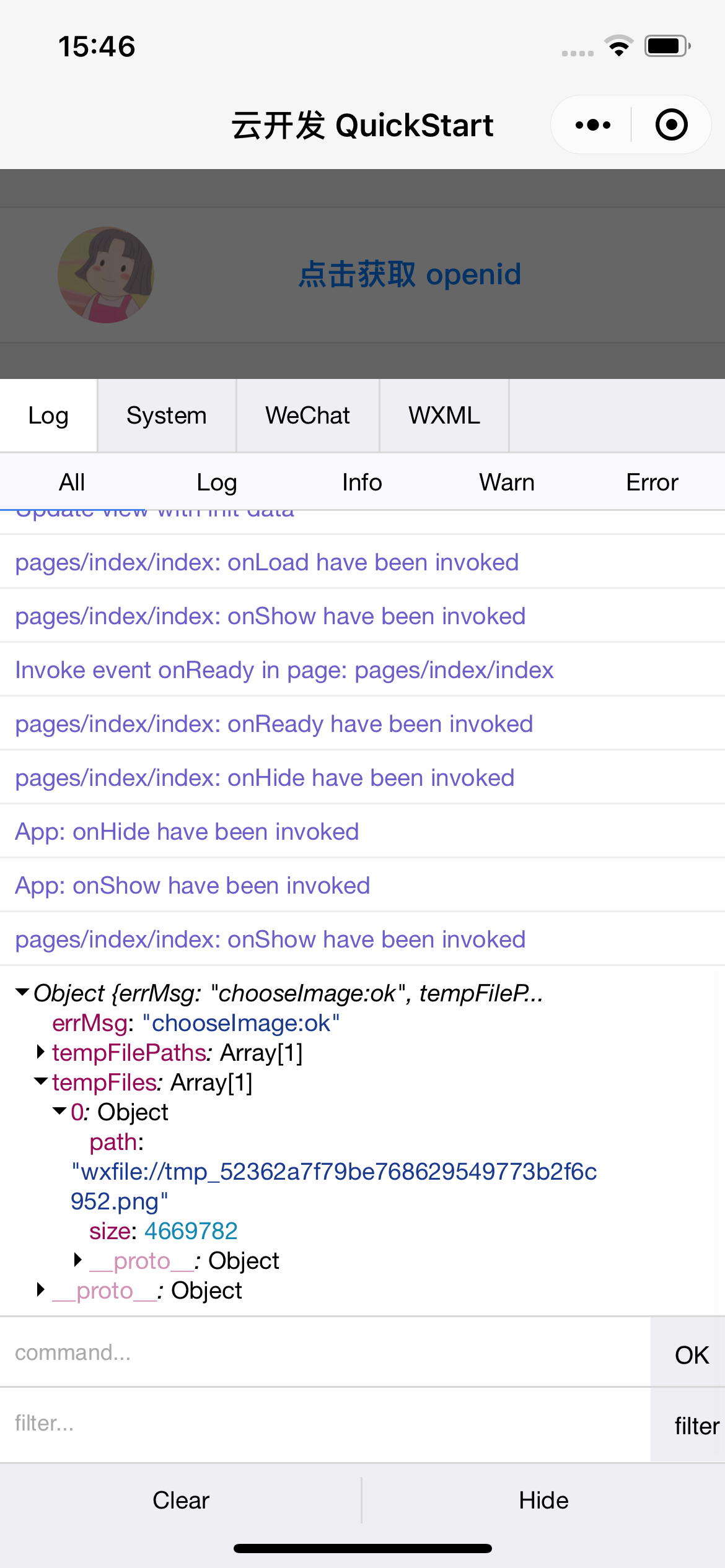
Task: Tap the Wi-Fi status bar icon
Action: click(x=618, y=46)
